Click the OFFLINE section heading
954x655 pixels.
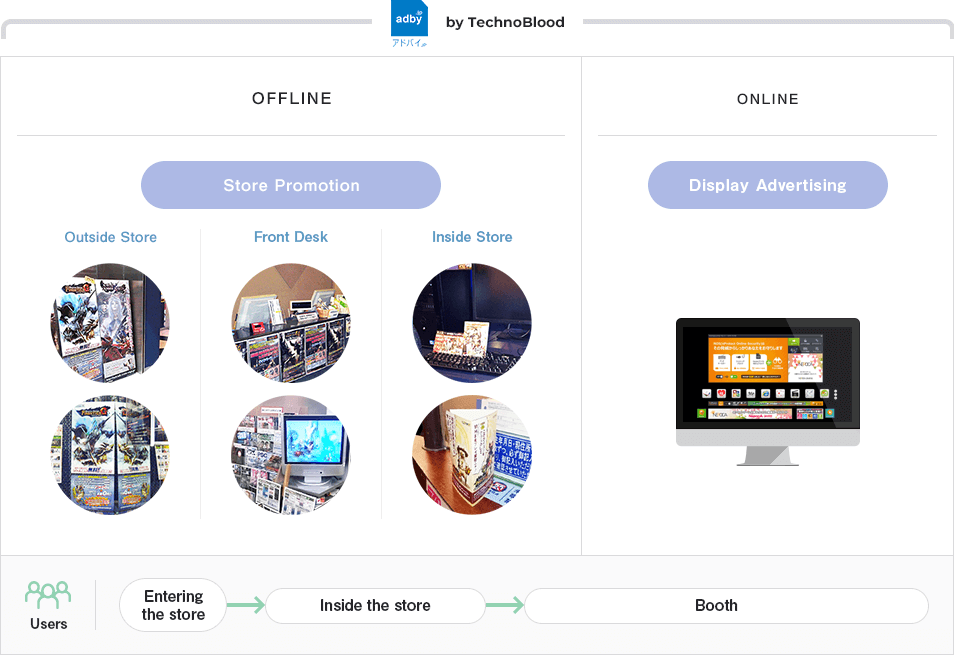[x=291, y=98]
